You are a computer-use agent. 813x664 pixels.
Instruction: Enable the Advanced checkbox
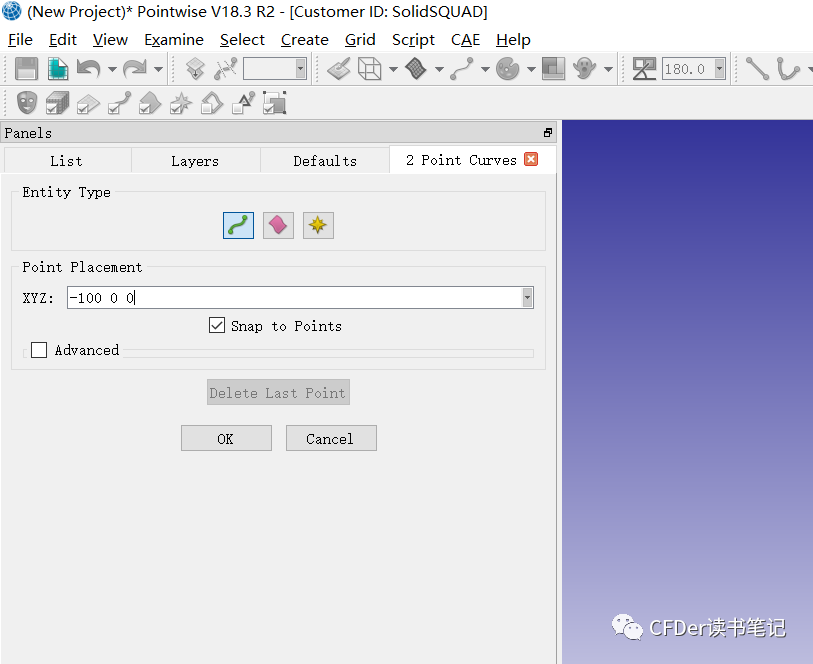tap(39, 350)
